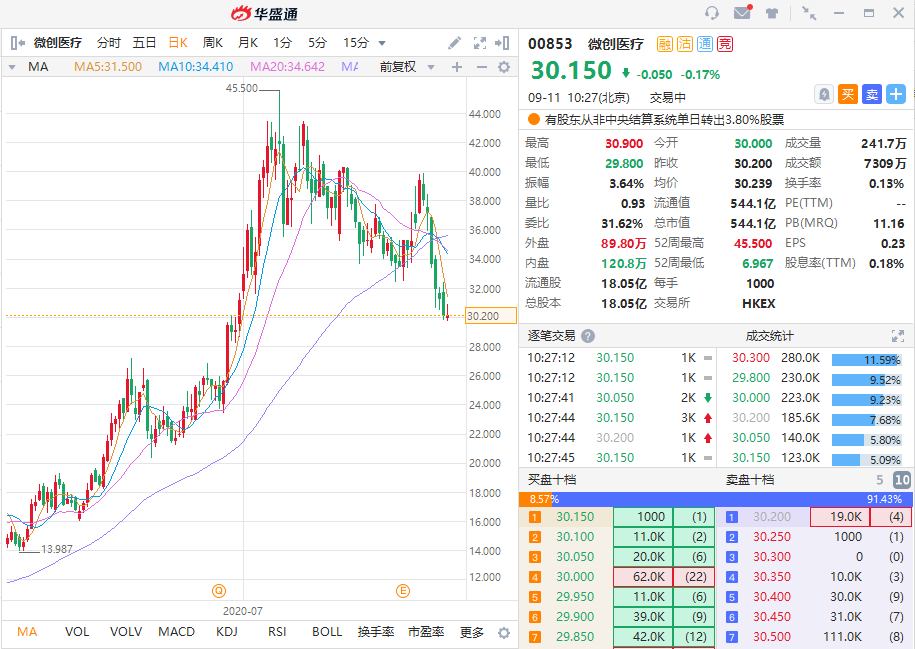Click the 通 stock connect tag icon

pos(705,44)
